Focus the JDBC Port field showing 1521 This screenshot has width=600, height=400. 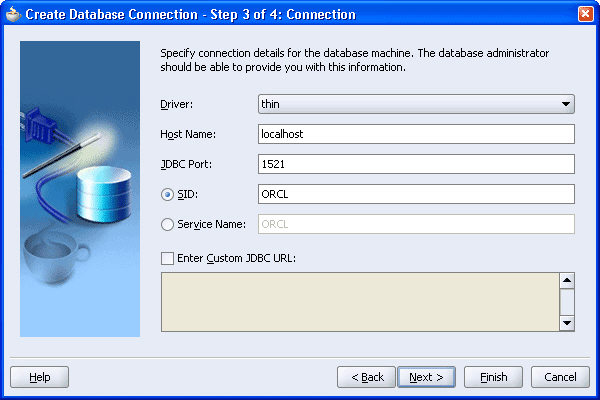(416, 164)
